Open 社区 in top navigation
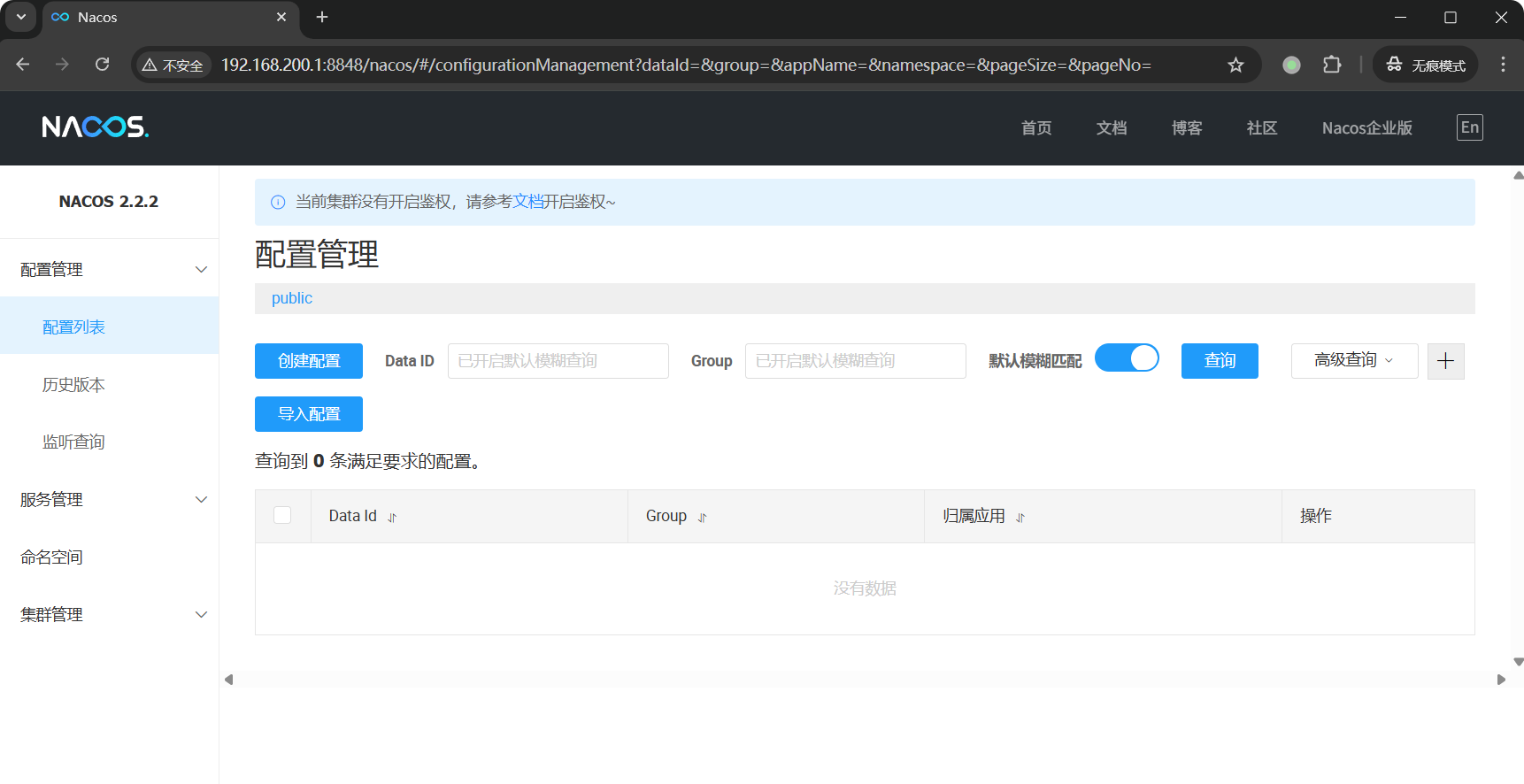This screenshot has width=1524, height=784. 1262,128
